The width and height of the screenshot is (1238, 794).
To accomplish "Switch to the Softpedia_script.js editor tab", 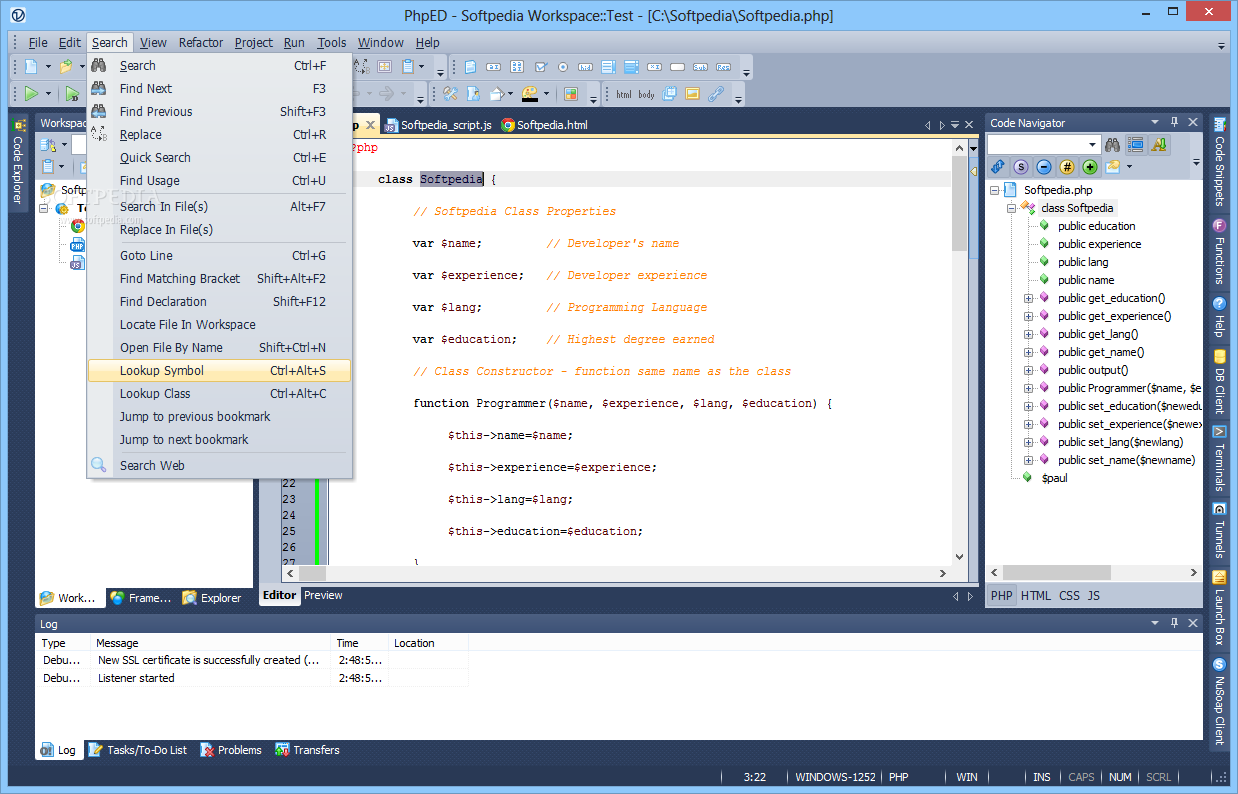I will point(438,125).
